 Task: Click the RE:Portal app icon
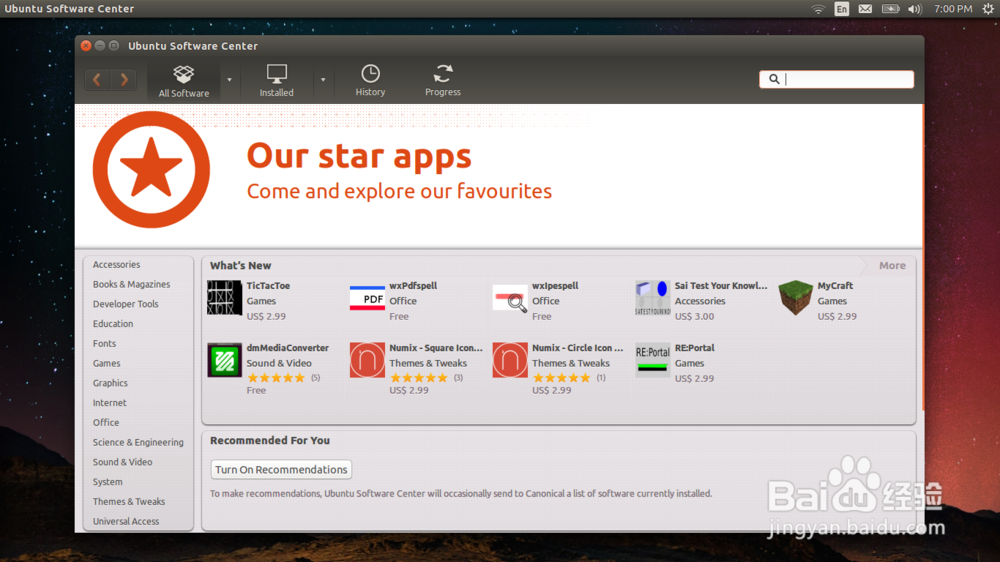pyautogui.click(x=652, y=360)
